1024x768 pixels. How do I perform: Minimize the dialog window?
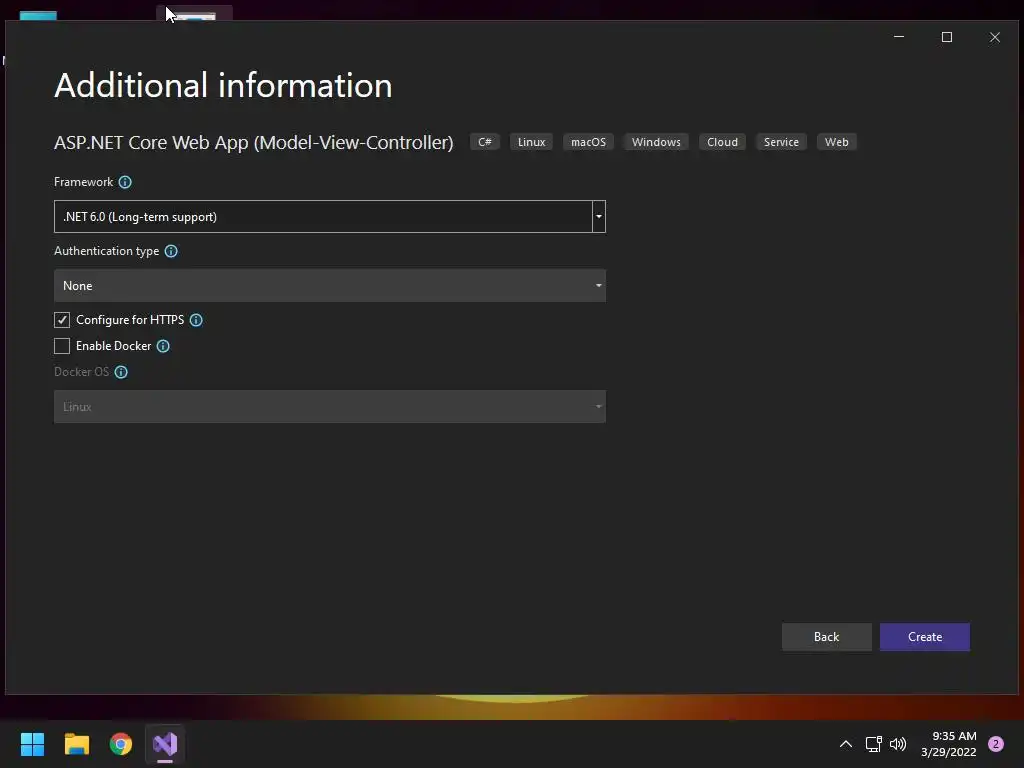[x=899, y=37]
